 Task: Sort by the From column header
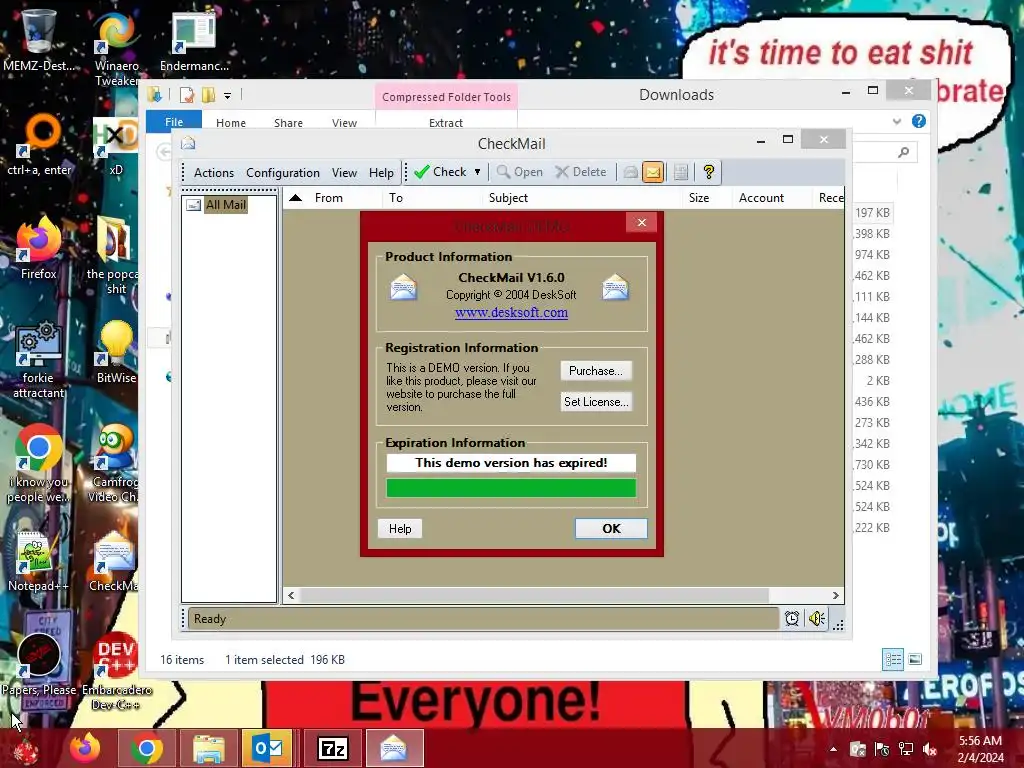(x=344, y=198)
